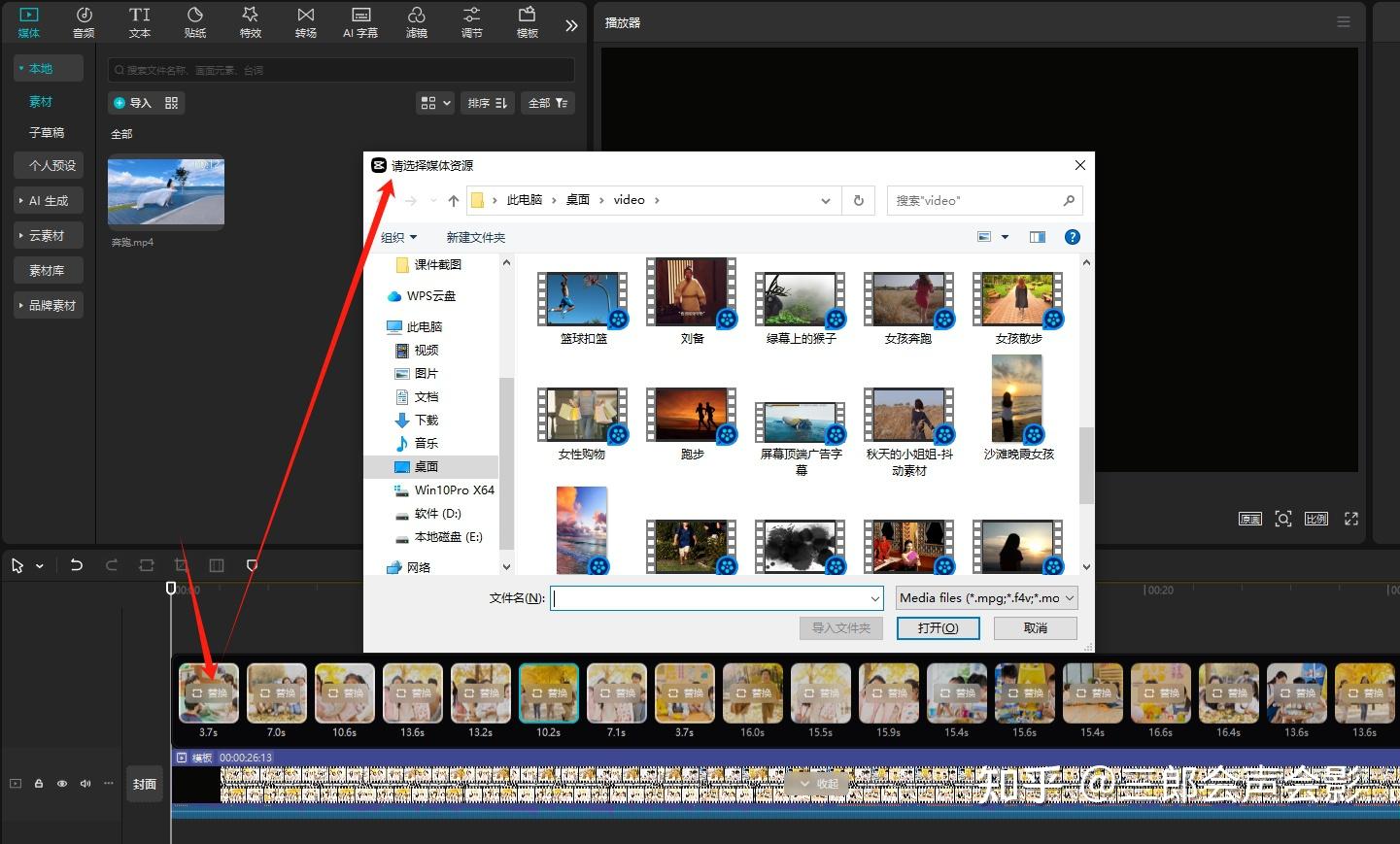Open the 文本 (Text) panel
This screenshot has height=844, width=1400.
tap(139, 21)
